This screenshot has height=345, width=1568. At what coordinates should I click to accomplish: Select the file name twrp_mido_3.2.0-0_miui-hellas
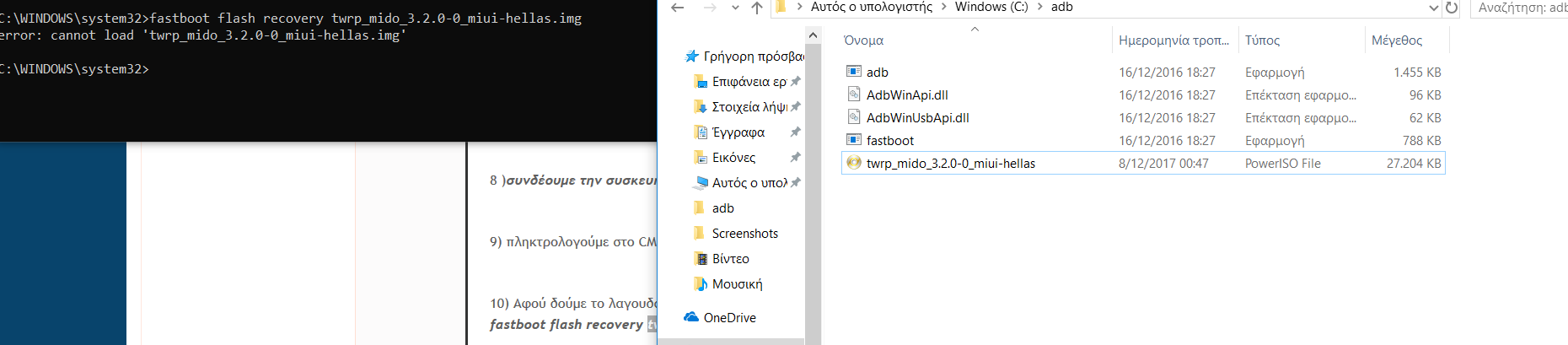(x=951, y=164)
